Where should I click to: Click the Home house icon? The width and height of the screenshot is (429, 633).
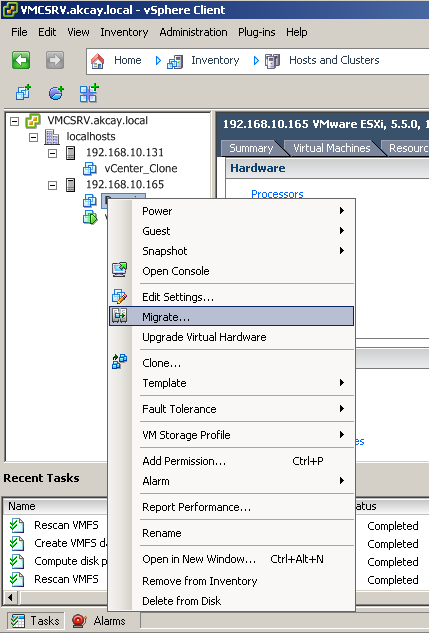(x=97, y=61)
